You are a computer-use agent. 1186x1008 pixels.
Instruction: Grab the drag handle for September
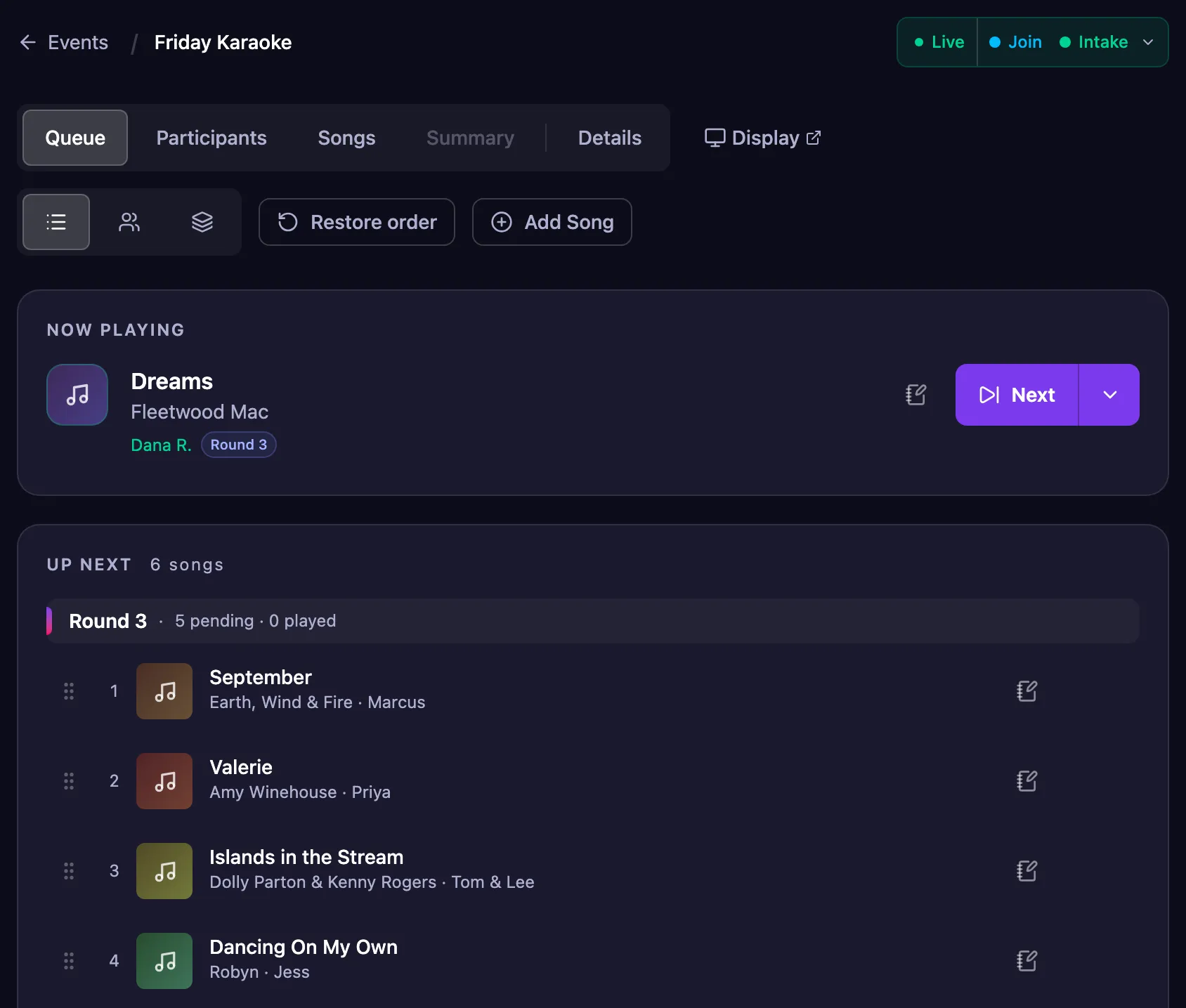[69, 691]
